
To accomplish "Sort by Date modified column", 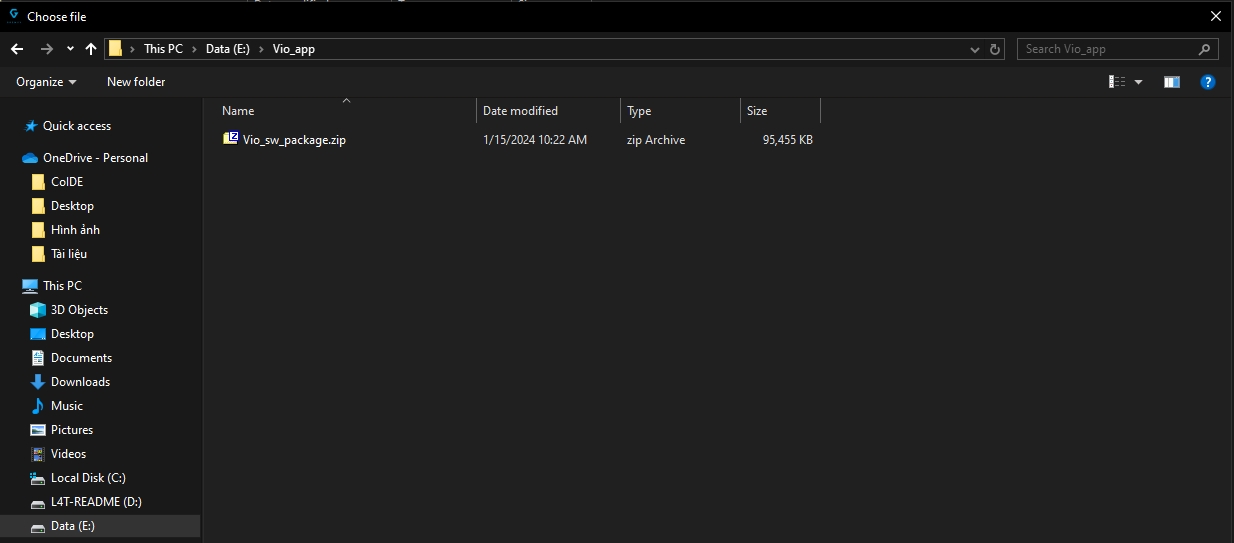I will 520,111.
